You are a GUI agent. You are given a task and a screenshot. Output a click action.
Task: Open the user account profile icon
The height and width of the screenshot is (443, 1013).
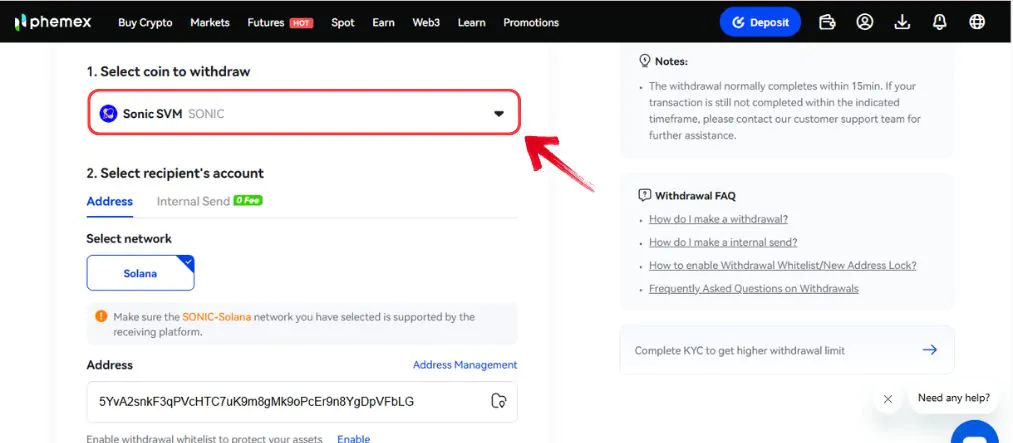(864, 22)
